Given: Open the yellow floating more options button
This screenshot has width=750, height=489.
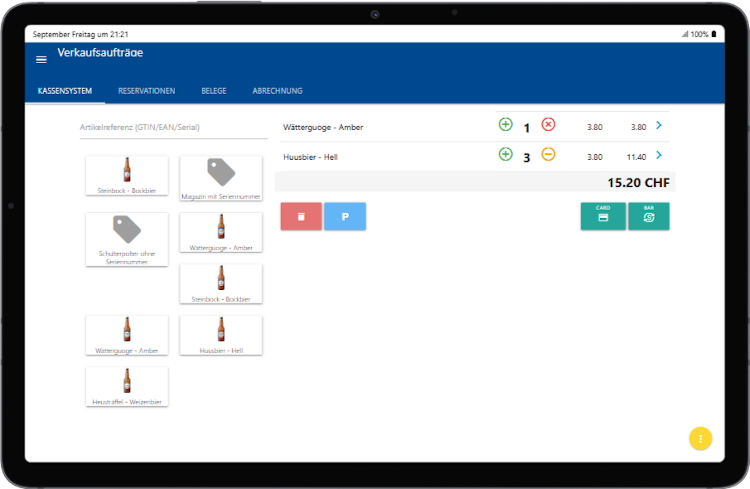Looking at the screenshot, I should coord(700,438).
